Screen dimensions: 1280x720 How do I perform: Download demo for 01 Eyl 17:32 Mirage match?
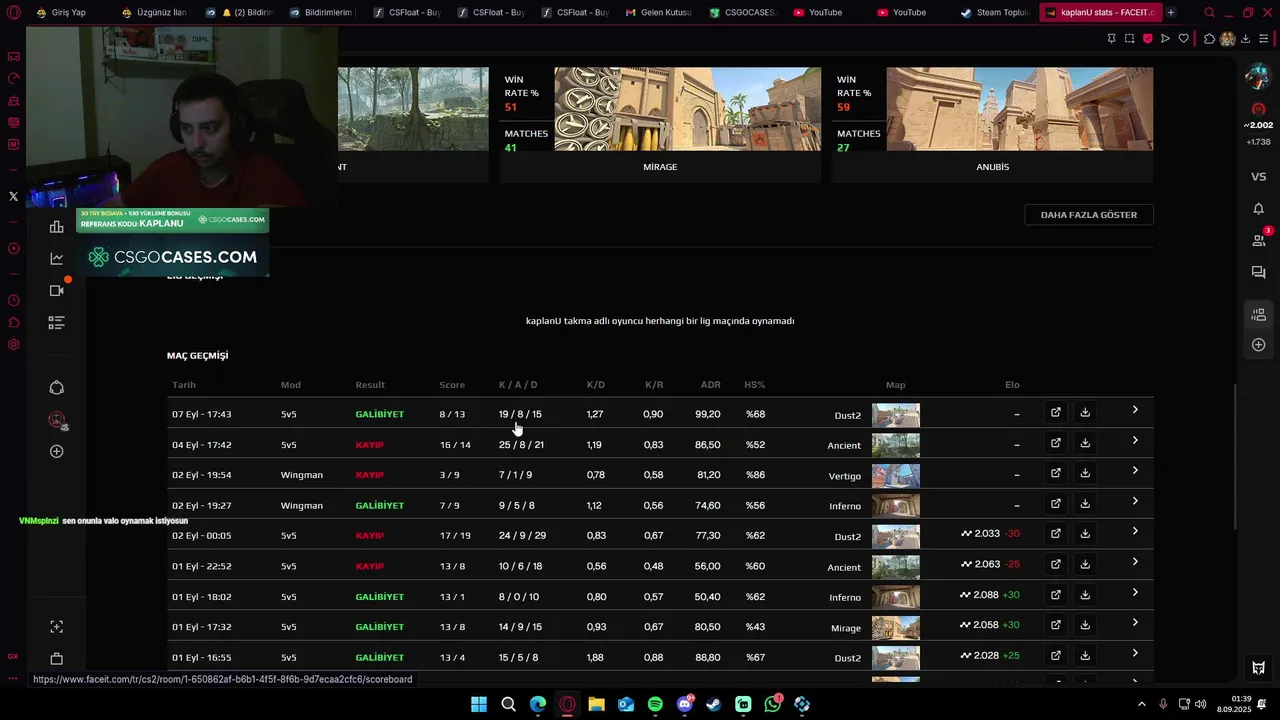[x=1085, y=624]
